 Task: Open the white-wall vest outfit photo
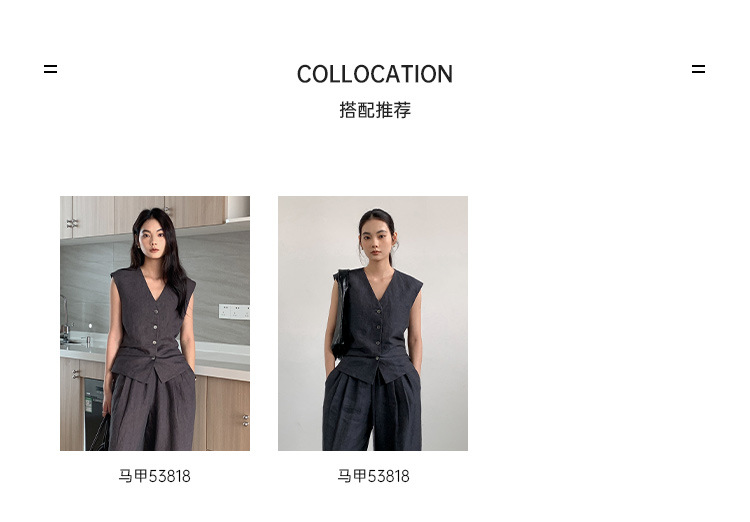click(x=373, y=323)
